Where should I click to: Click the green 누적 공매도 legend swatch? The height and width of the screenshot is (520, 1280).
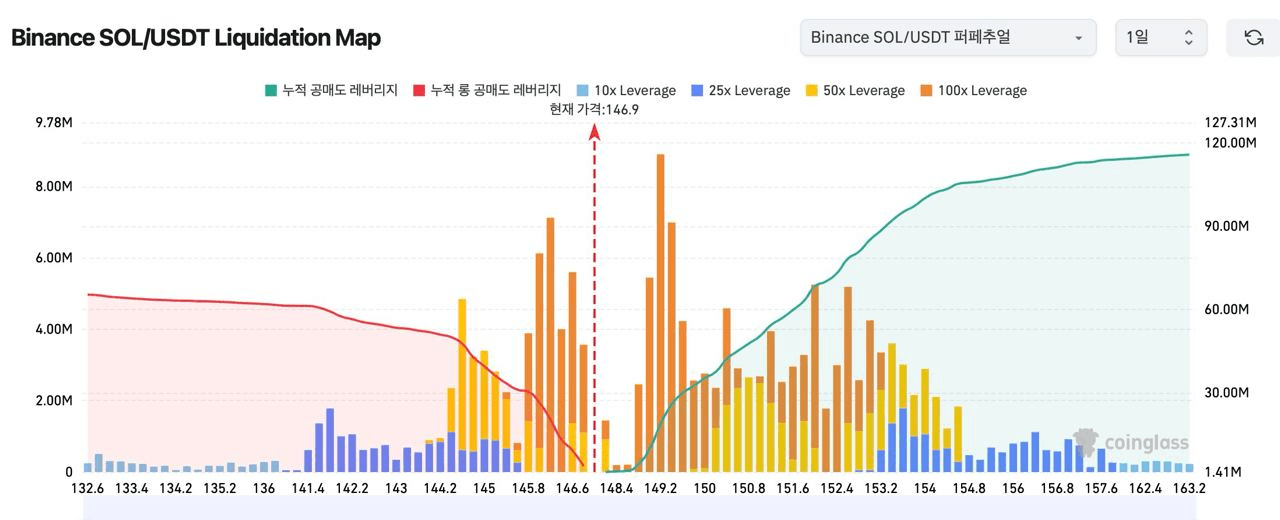270,90
